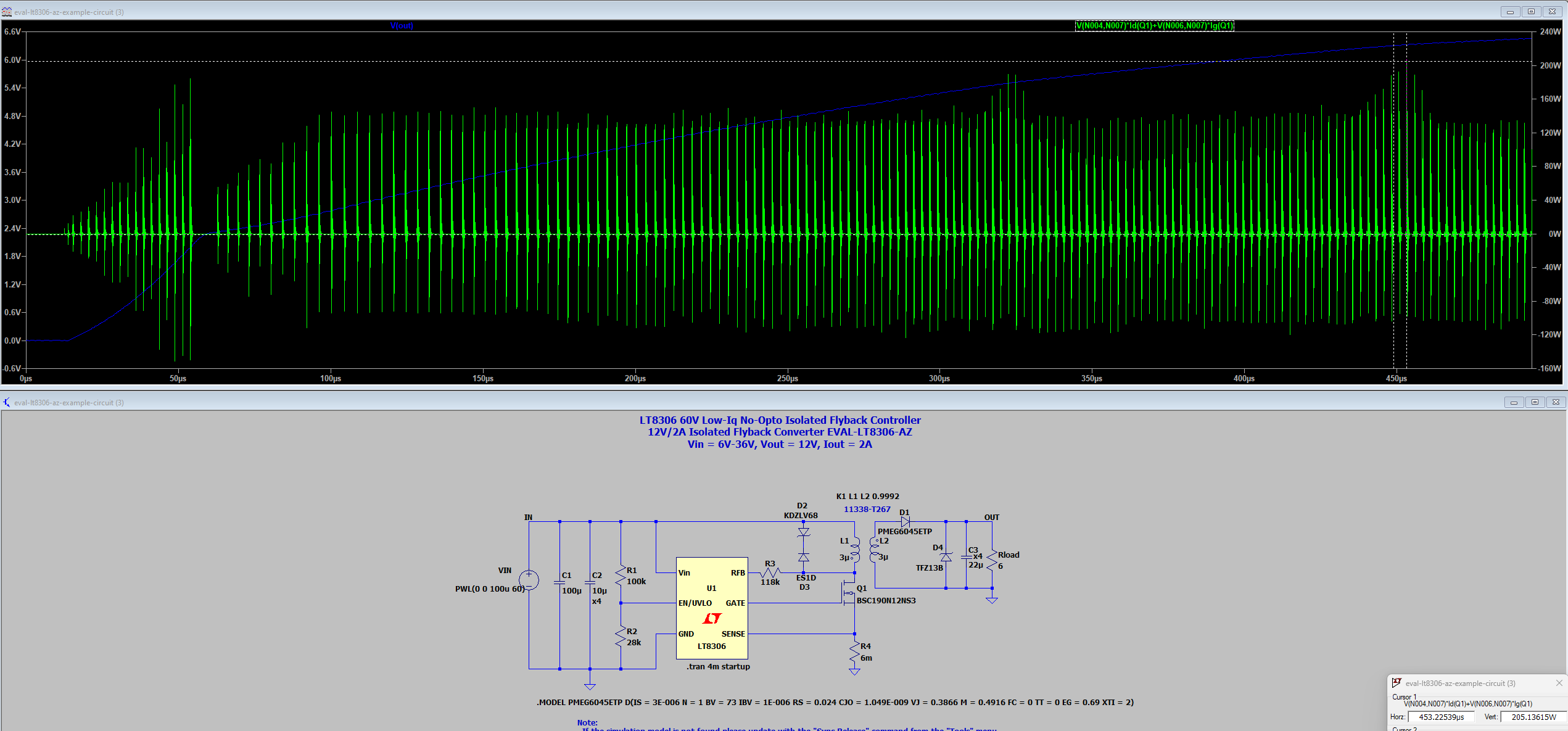Click the GATE pin label on U1
This screenshot has width=1568, height=731.
(x=735, y=603)
